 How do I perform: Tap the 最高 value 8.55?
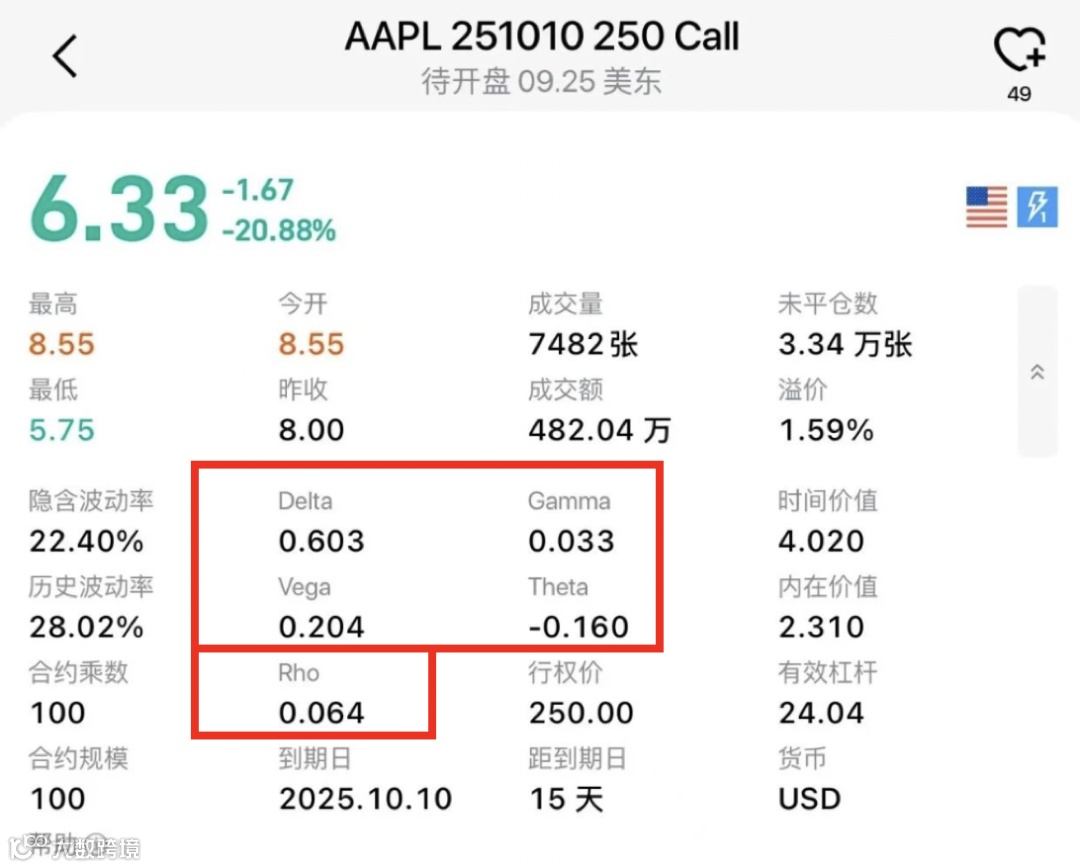coord(61,344)
